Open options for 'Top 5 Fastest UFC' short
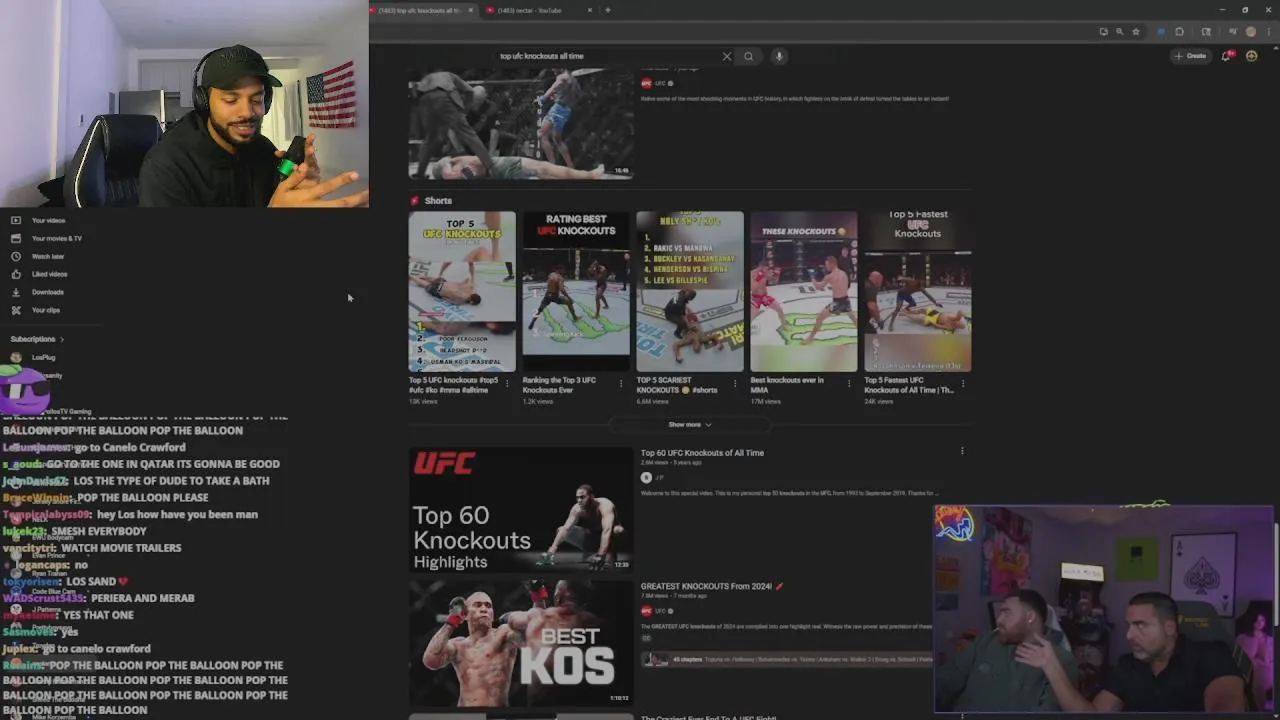 click(963, 383)
